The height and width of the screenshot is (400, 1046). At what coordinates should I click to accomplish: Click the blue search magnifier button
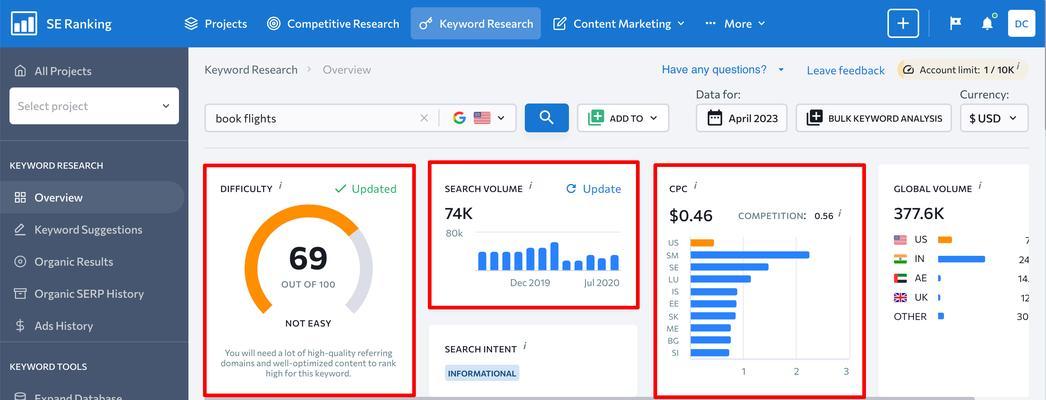tap(546, 118)
